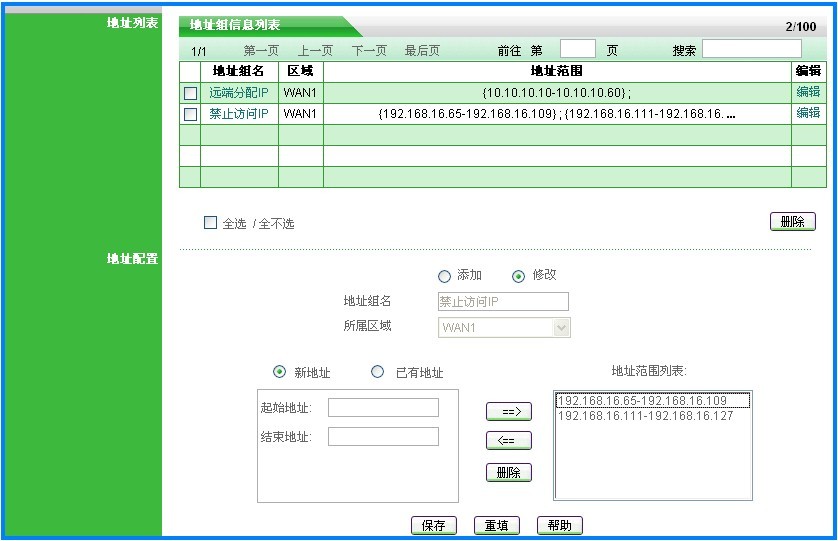Select 192.168.16.111-192.168.16.127 in range list
Viewport: 838px width, 541px height.
click(645, 416)
